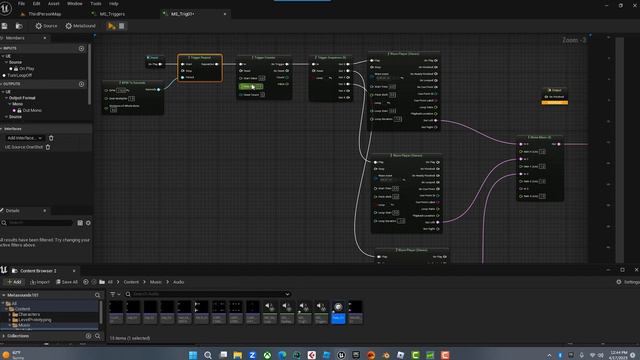640x360 pixels.
Task: Select the Trigger Repeat node header
Action: click(x=200, y=58)
